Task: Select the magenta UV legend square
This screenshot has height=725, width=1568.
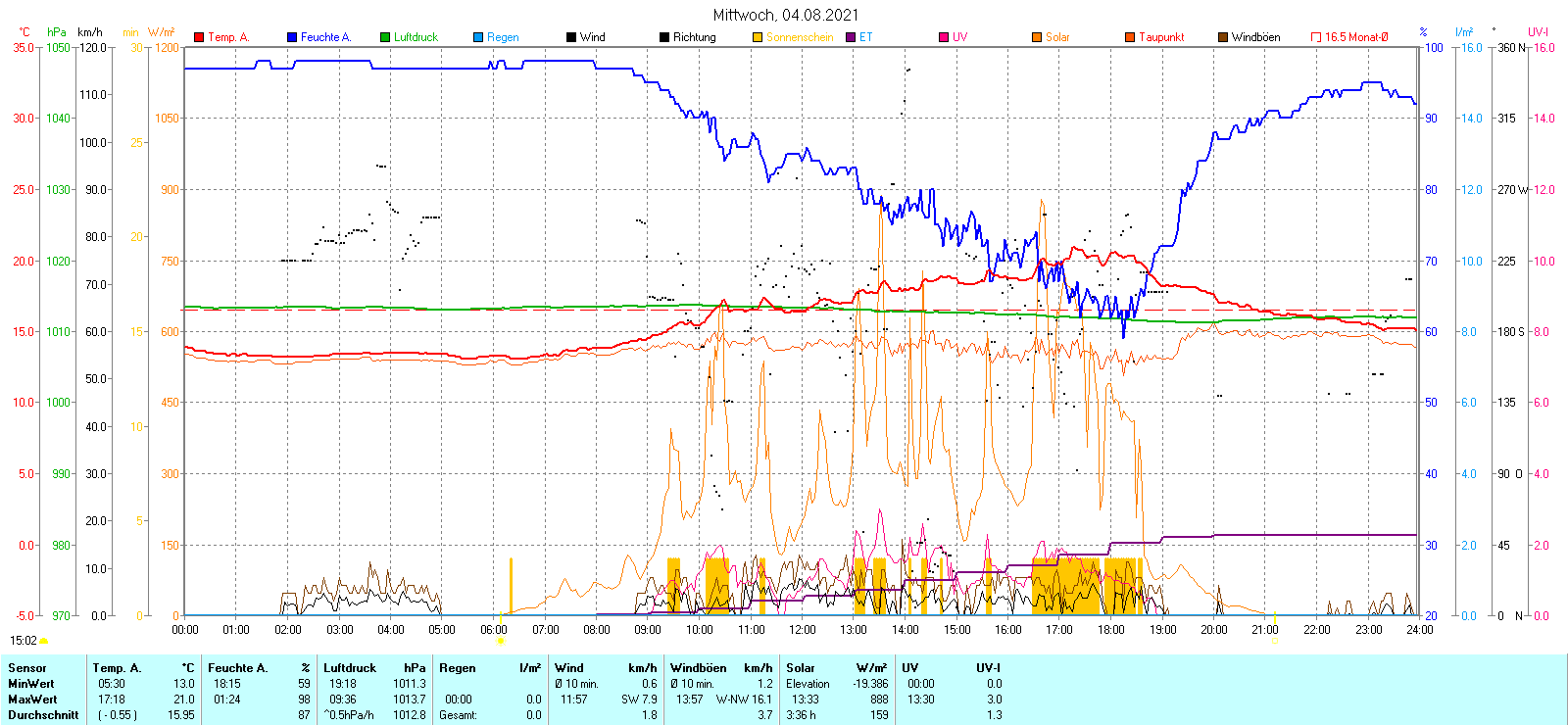Action: point(944,37)
